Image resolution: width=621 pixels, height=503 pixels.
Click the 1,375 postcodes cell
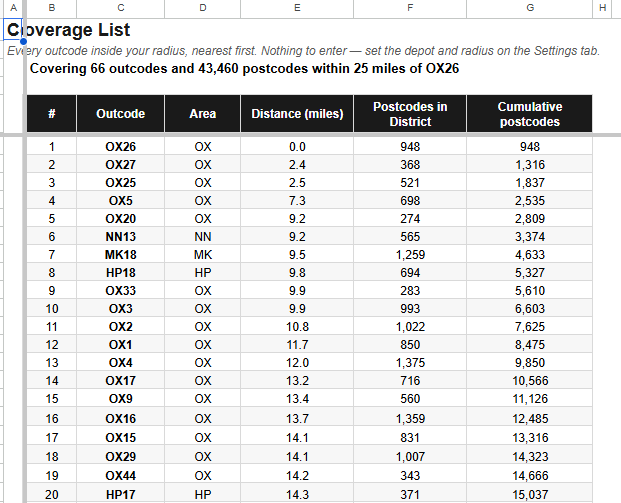(x=410, y=363)
